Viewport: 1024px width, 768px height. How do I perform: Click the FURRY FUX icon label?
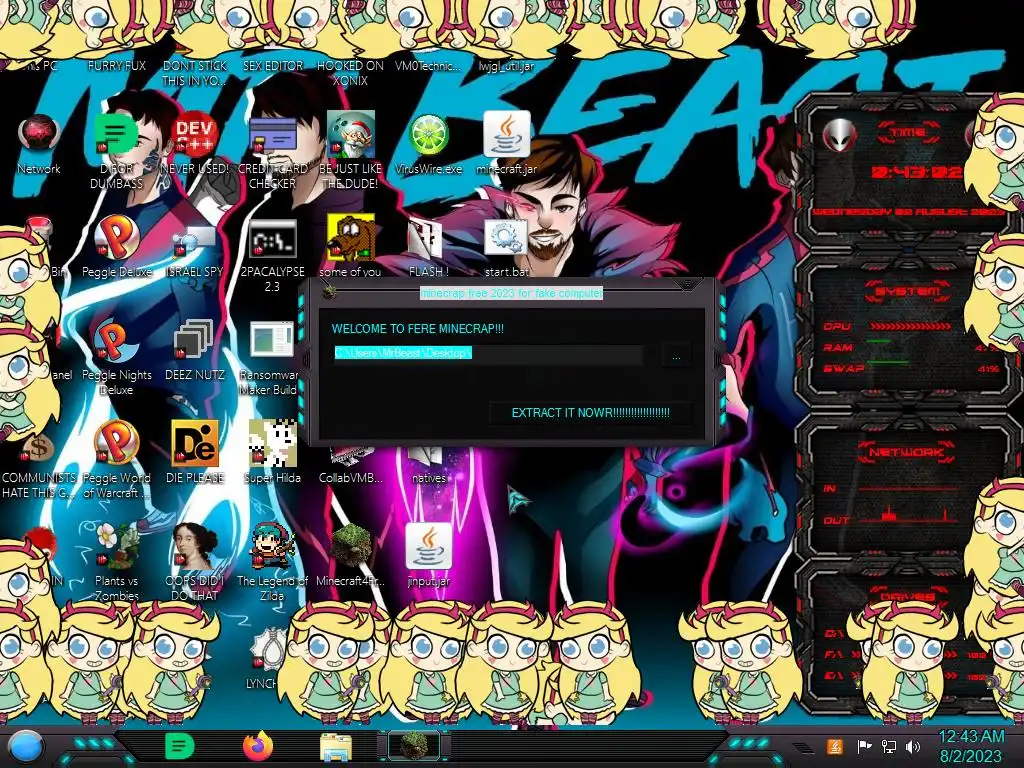116,65
